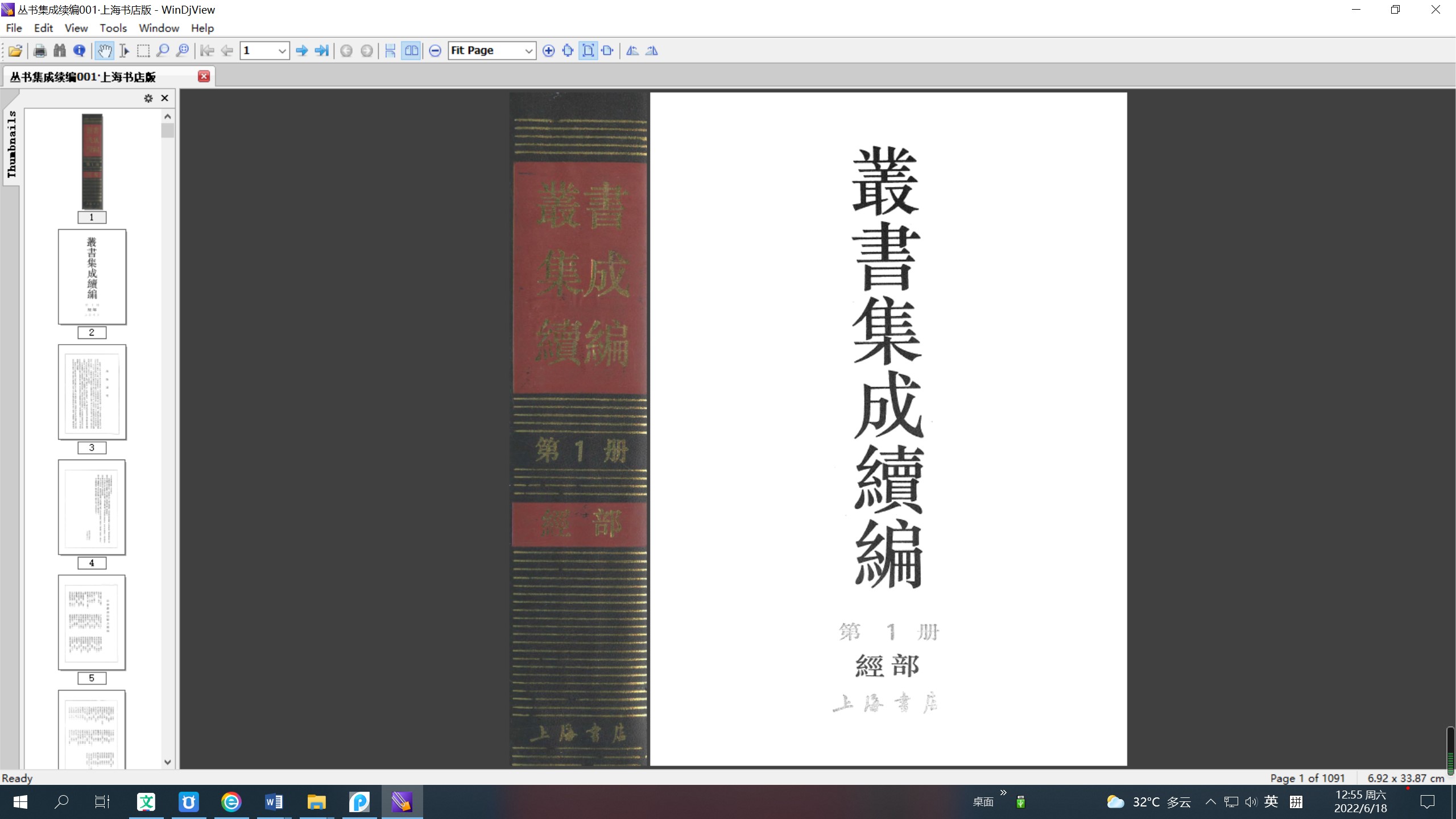Open Task View on taskbar
Screen dimensions: 1456x819
(102, 802)
